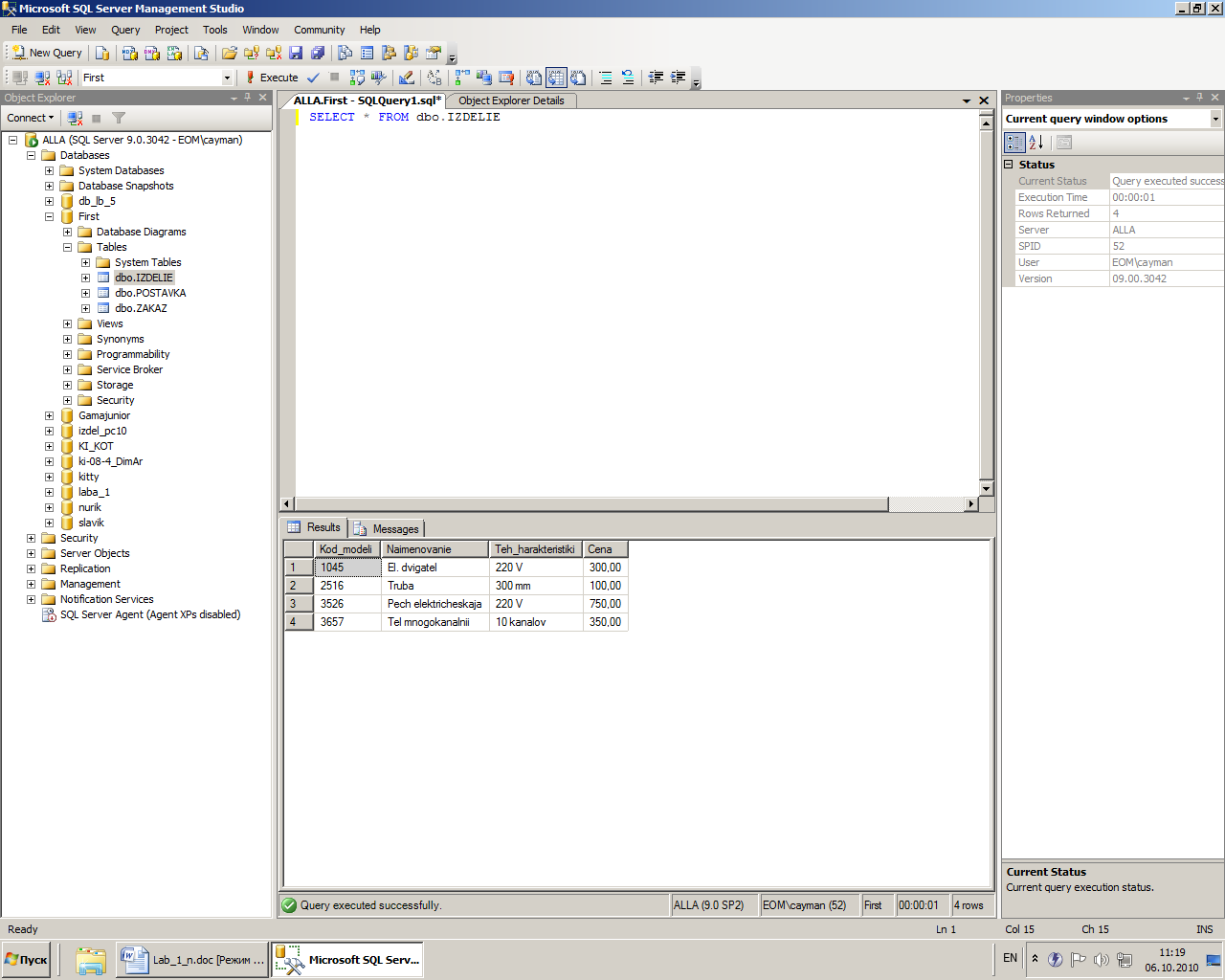Select the dbo.ZAKAZ table

point(141,308)
